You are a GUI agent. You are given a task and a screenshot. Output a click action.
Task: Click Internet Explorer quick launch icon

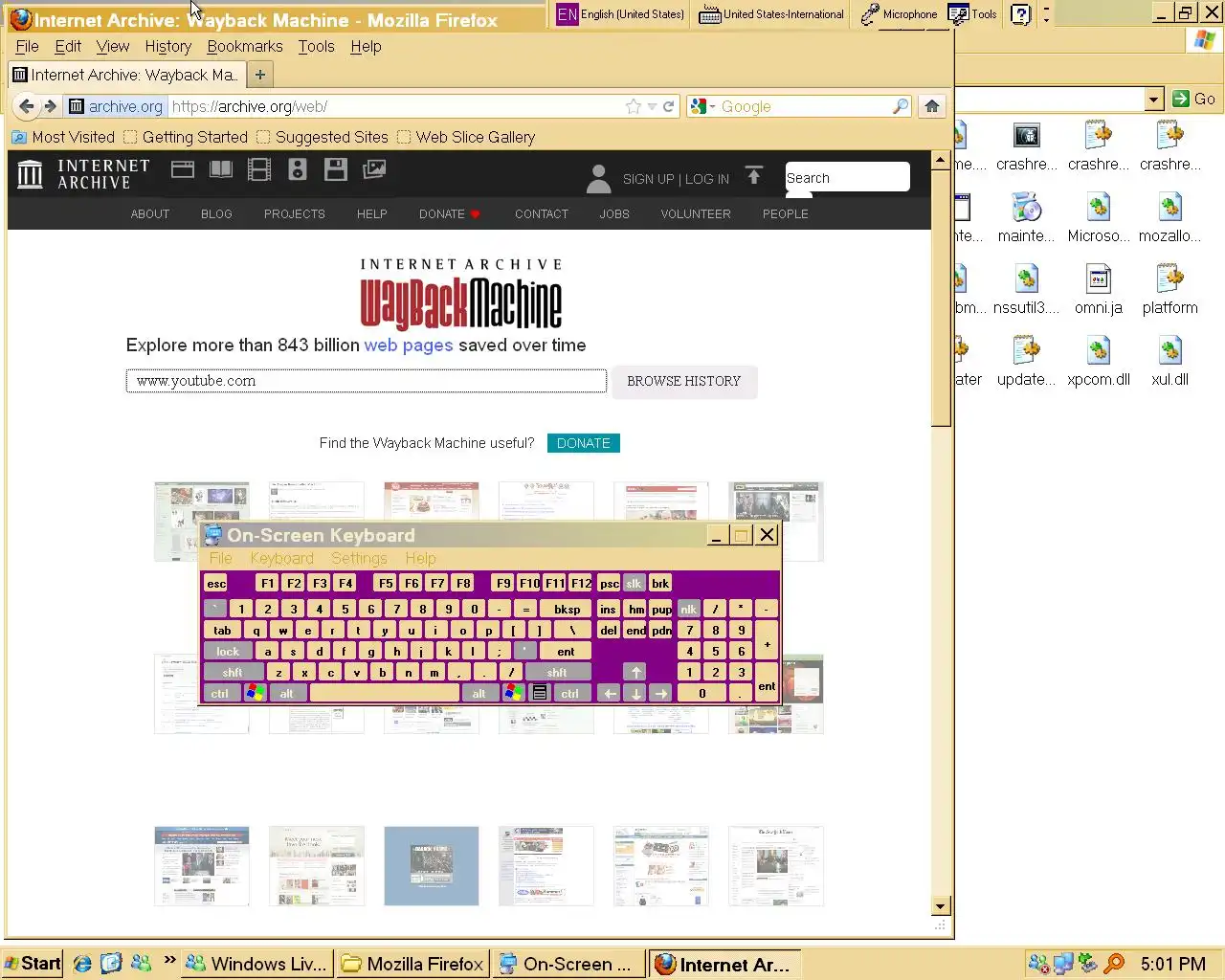click(83, 963)
